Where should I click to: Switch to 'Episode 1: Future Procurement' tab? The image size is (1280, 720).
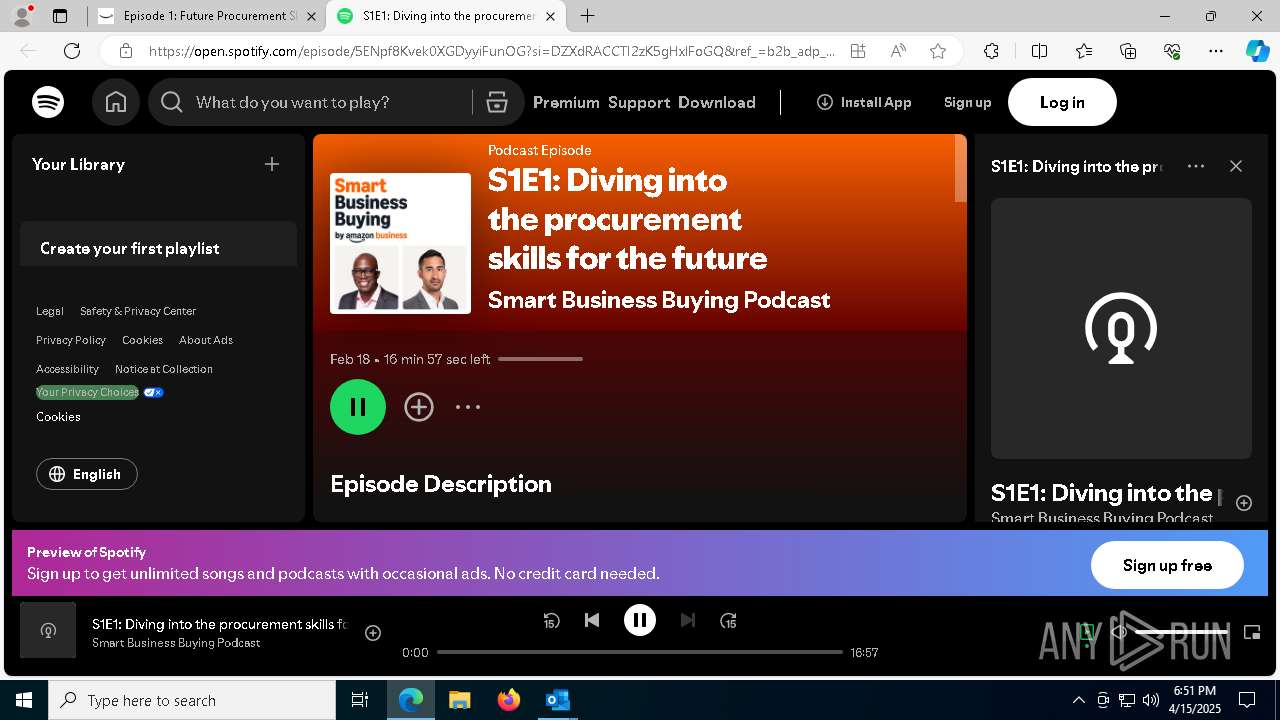tap(209, 16)
